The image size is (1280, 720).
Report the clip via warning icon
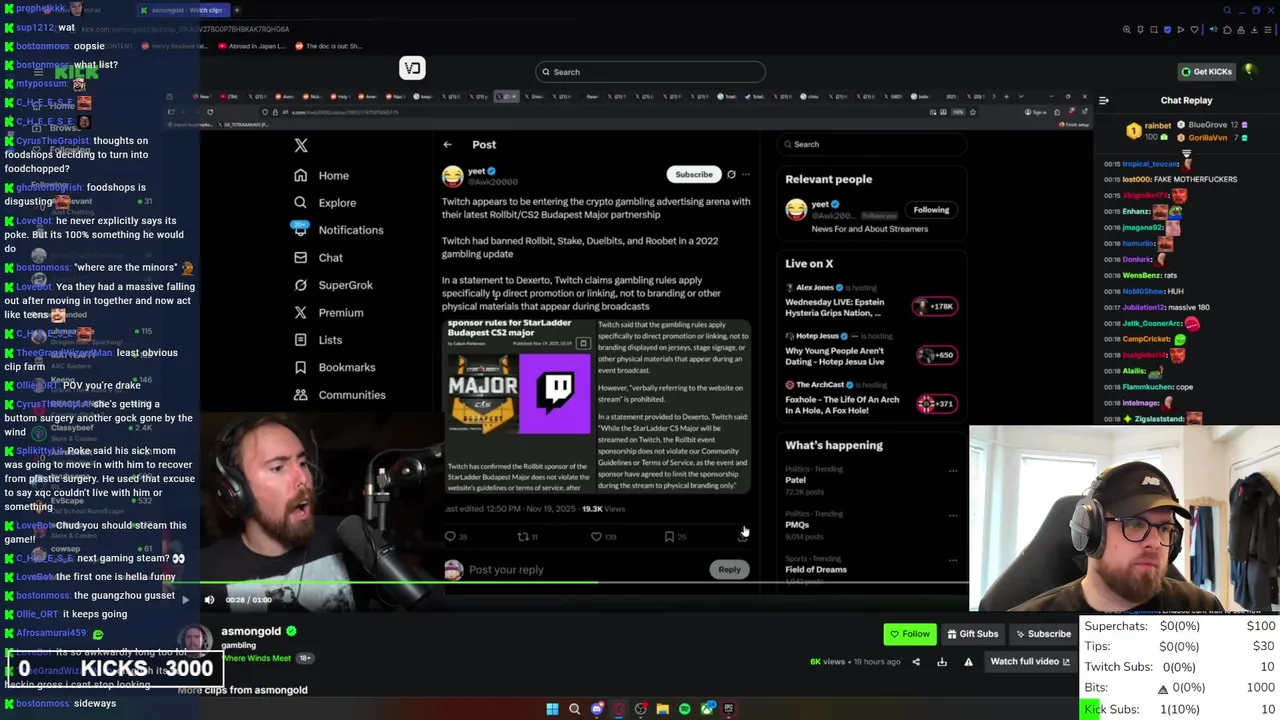pyautogui.click(x=968, y=662)
